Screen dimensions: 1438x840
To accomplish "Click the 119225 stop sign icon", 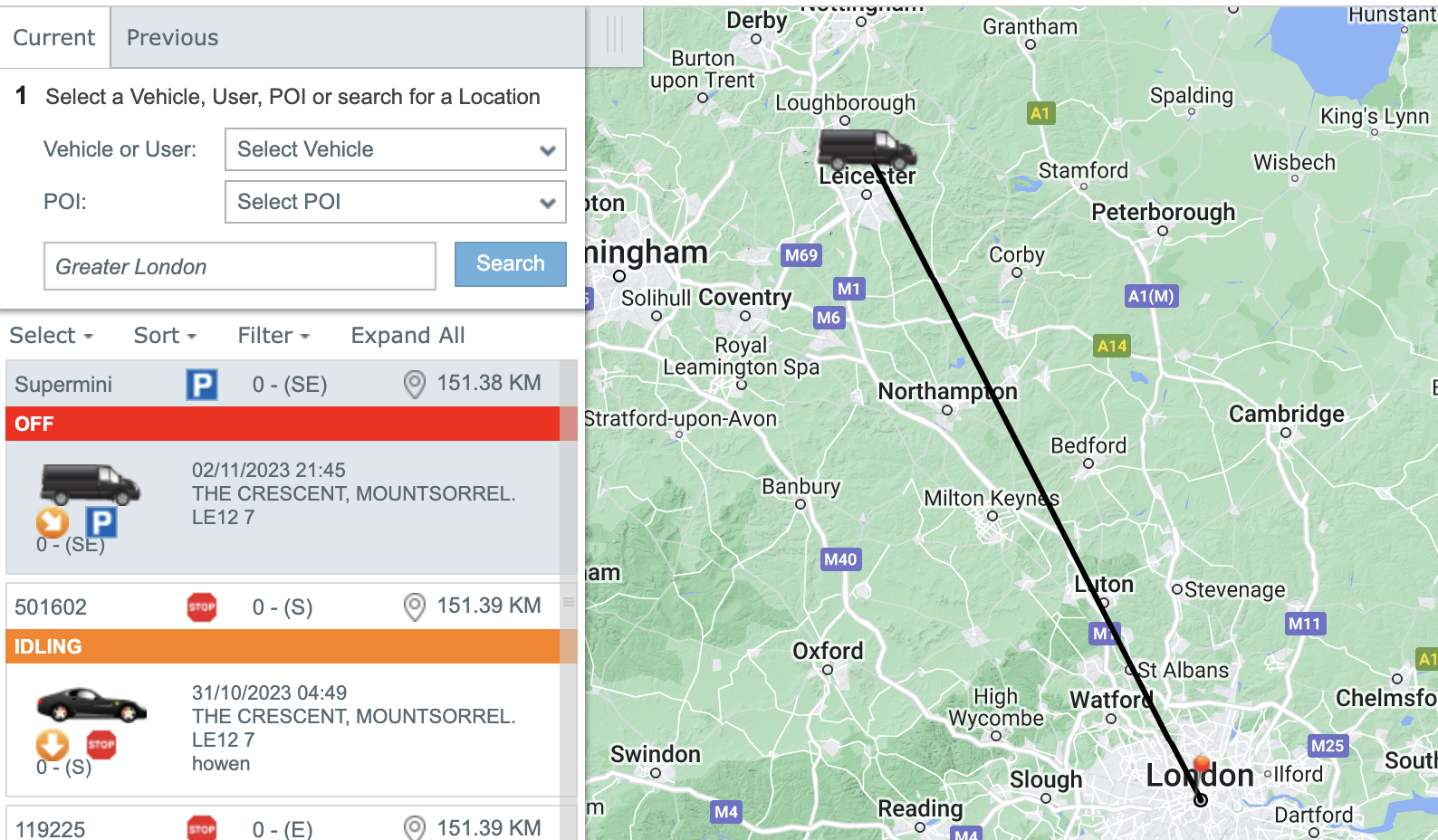I will click(202, 828).
